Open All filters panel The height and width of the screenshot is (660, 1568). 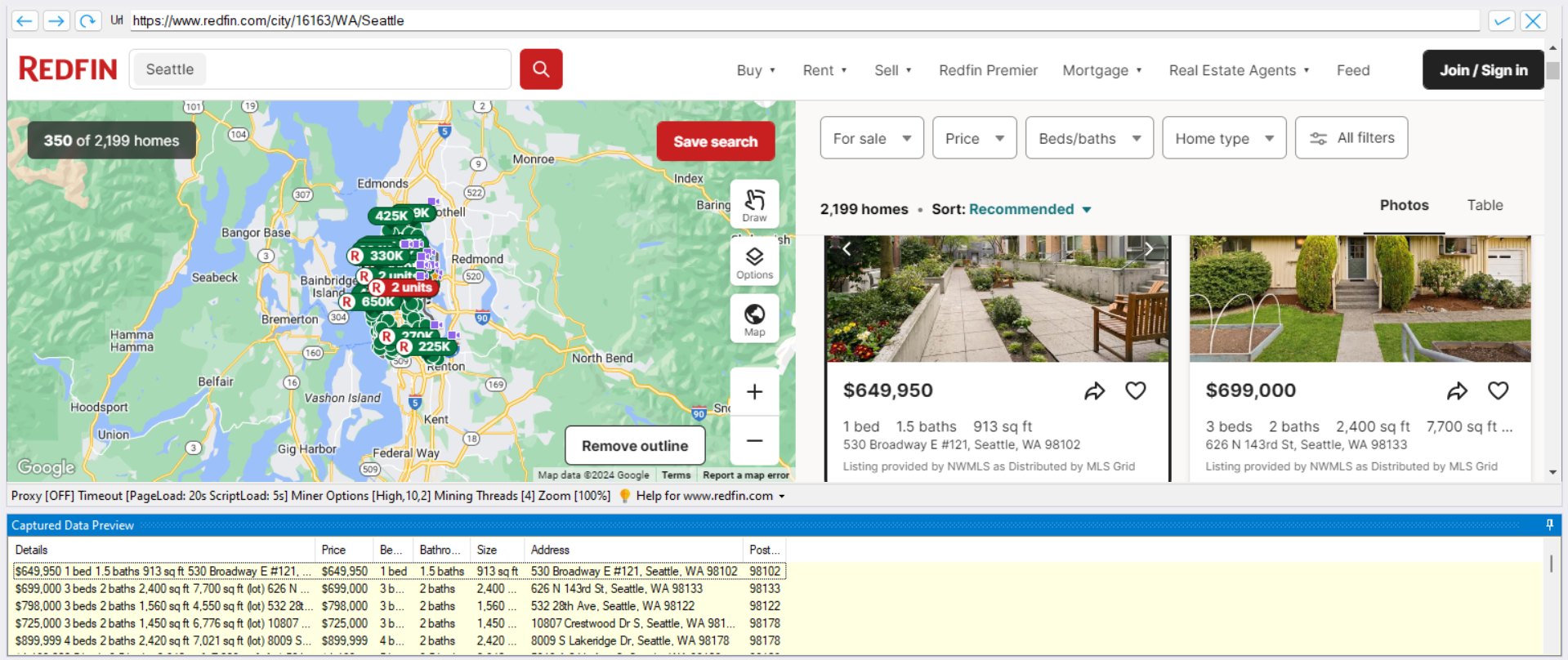(1351, 138)
